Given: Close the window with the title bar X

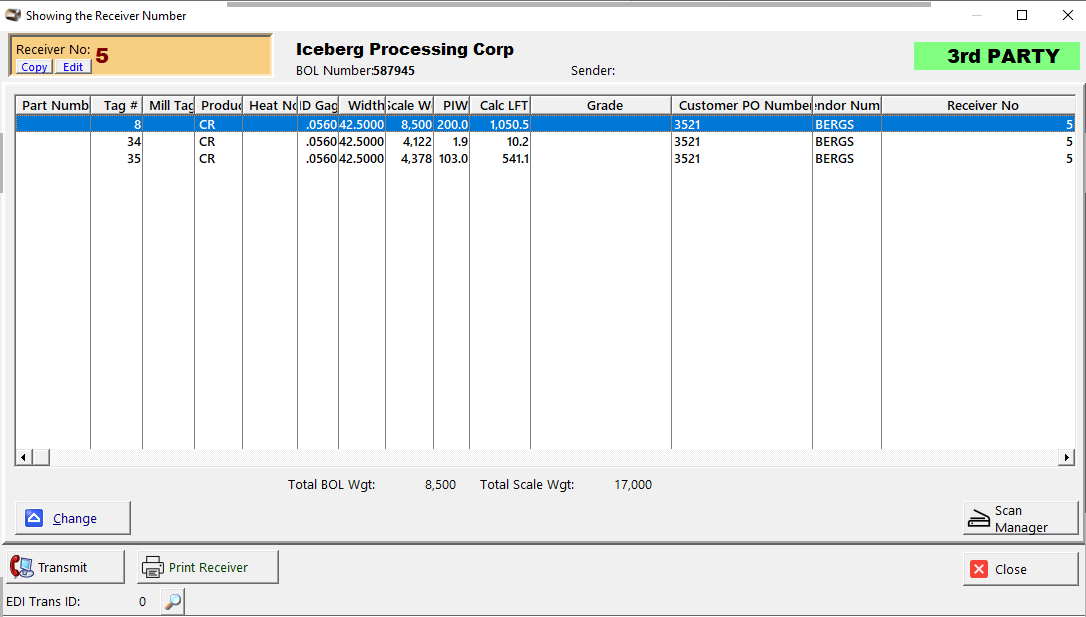Looking at the screenshot, I should [x=1067, y=15].
